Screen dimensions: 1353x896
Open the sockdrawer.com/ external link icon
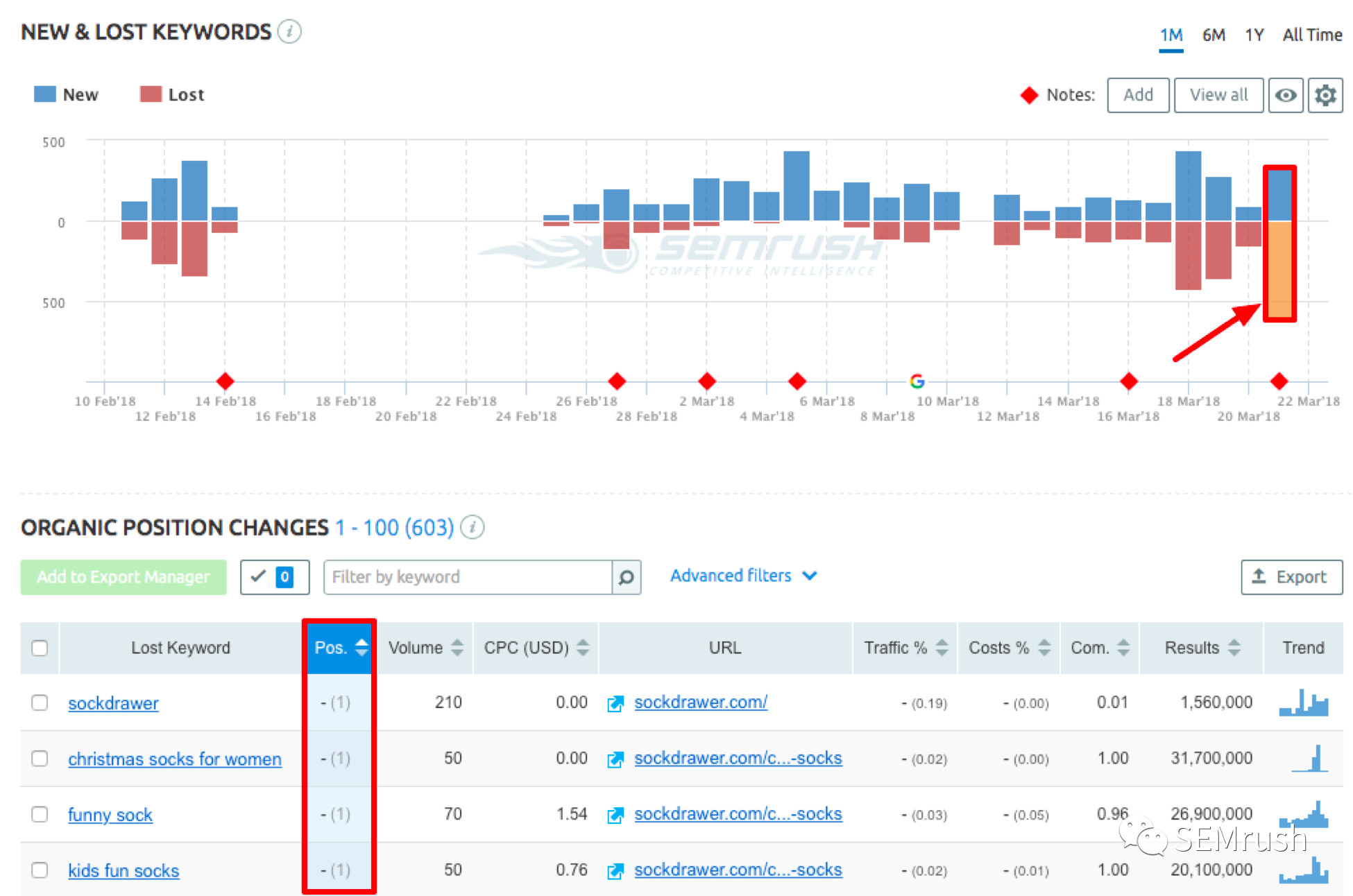(615, 704)
